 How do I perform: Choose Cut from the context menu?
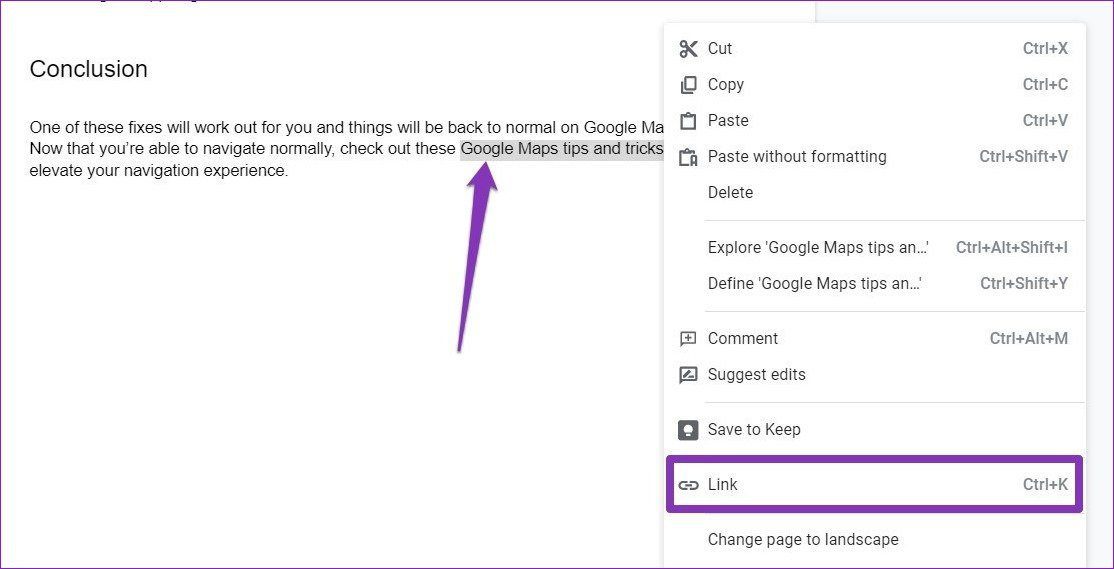[874, 48]
